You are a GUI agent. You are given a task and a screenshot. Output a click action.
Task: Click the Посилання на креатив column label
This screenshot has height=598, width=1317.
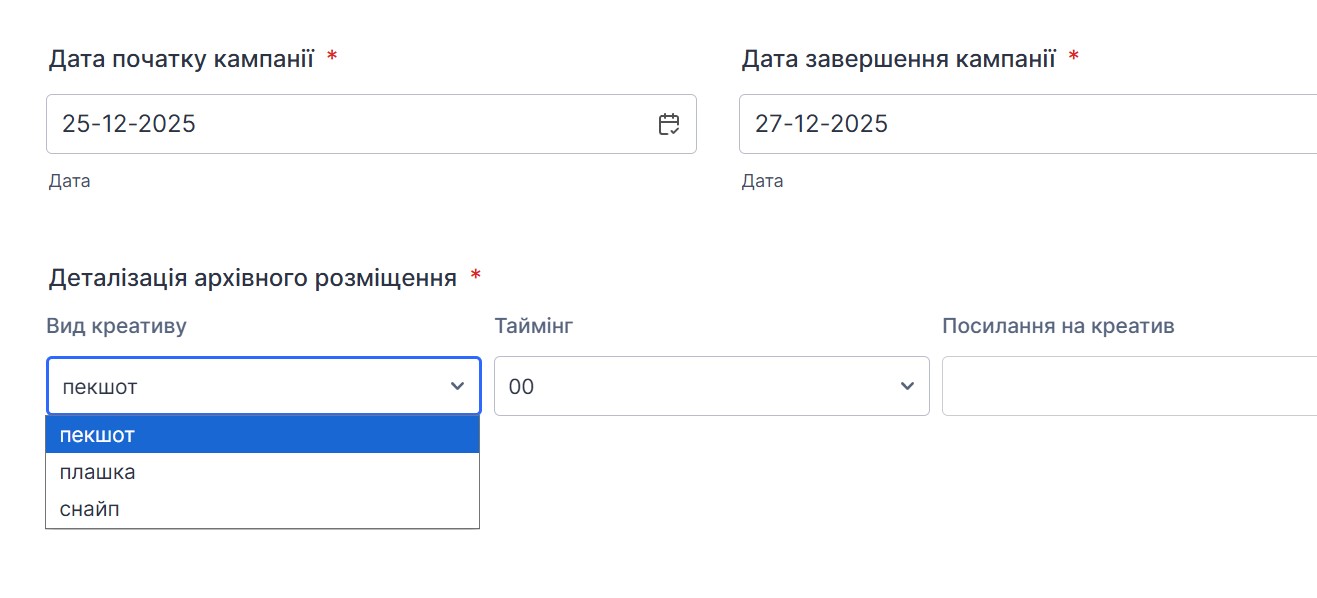click(1058, 326)
